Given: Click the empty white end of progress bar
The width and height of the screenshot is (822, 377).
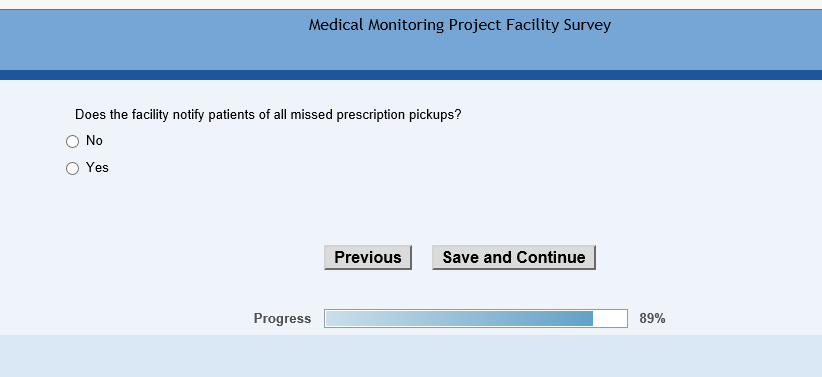Looking at the screenshot, I should (610, 318).
